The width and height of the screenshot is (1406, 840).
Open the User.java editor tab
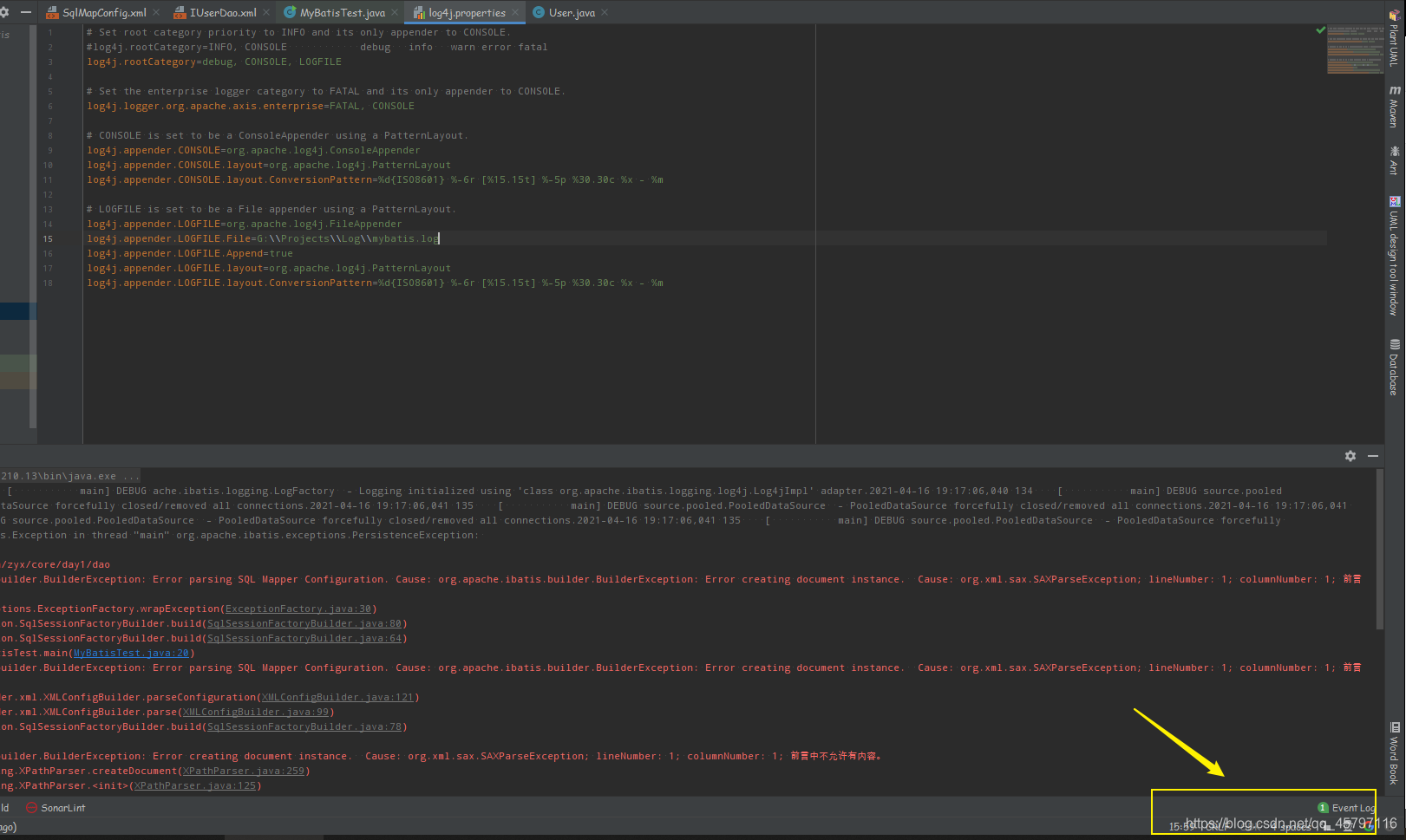[572, 13]
